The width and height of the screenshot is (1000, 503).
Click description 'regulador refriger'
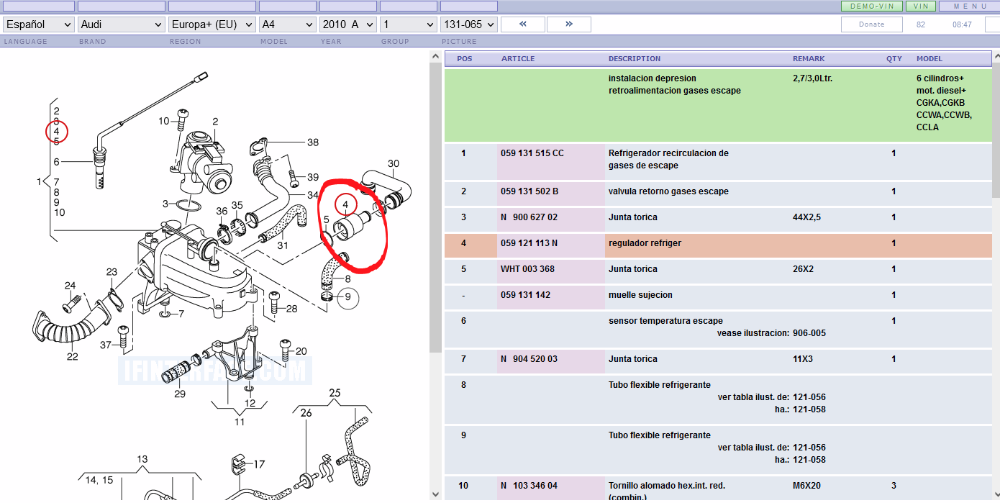645,243
